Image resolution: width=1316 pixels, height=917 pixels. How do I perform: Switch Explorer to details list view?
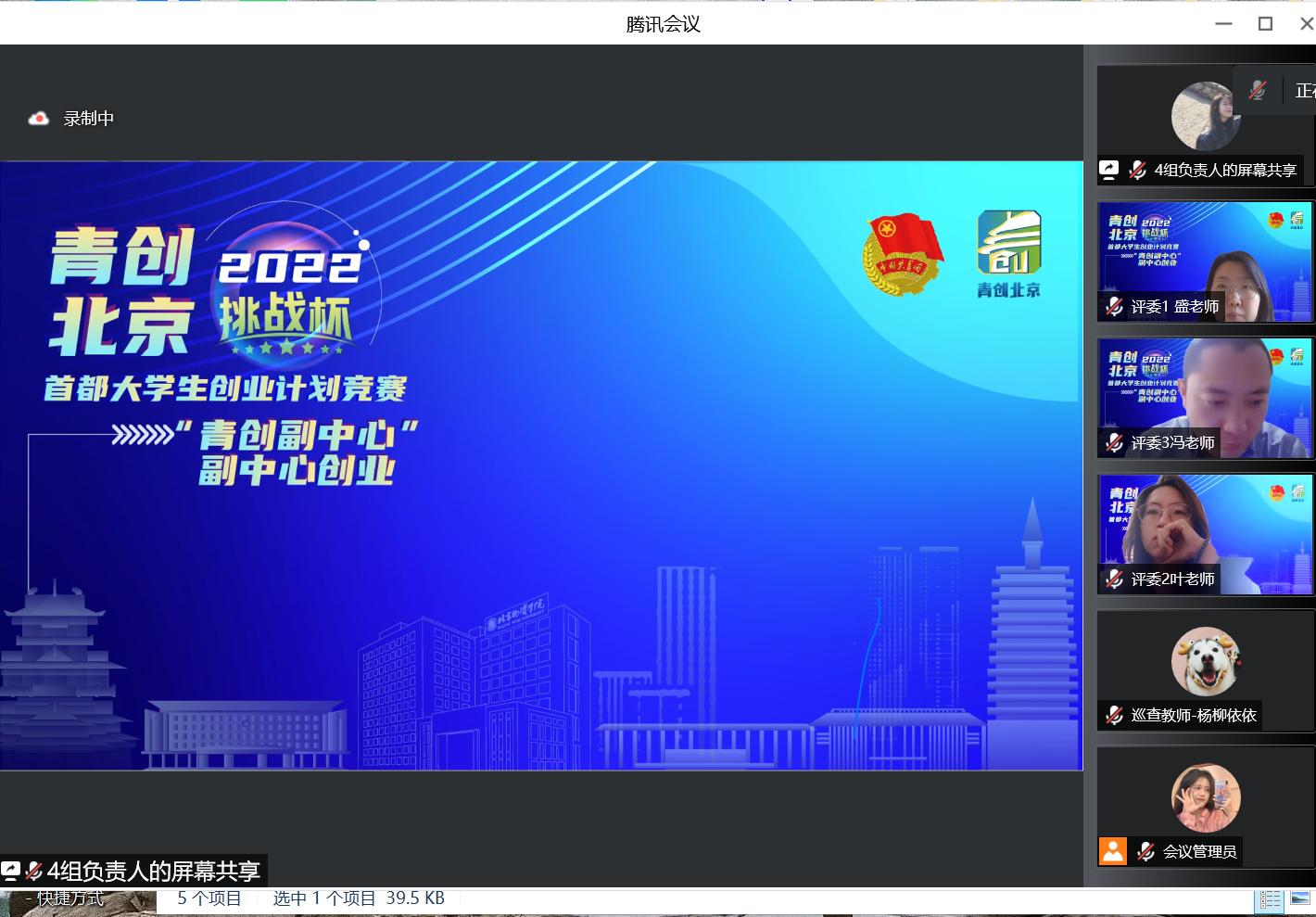click(1271, 899)
